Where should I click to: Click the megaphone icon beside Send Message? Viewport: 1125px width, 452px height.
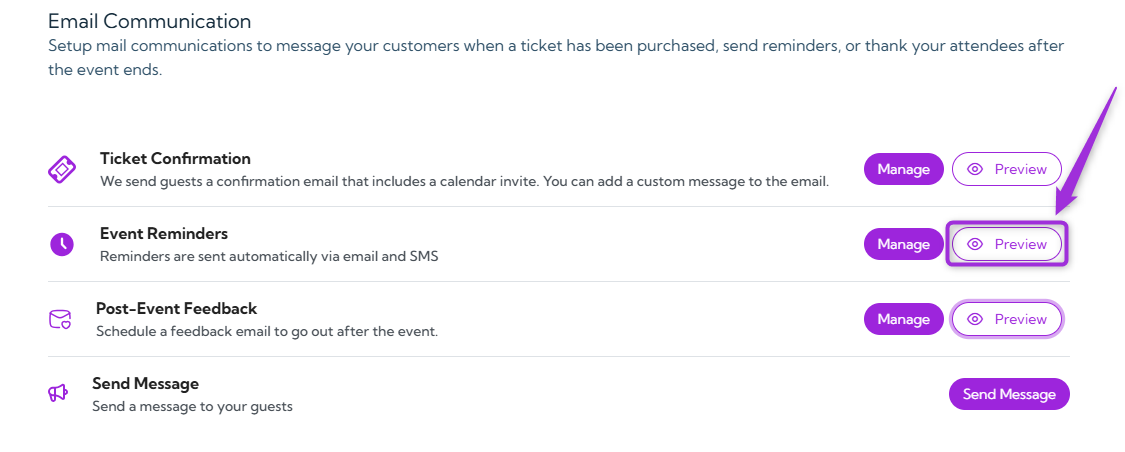click(58, 393)
